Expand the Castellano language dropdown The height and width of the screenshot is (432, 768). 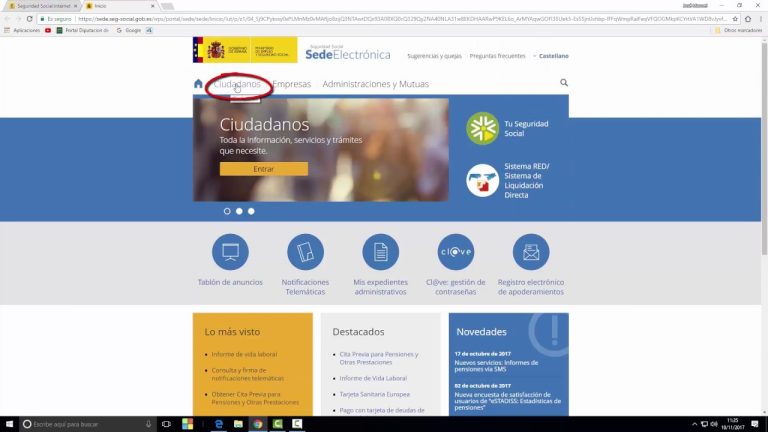coord(551,56)
